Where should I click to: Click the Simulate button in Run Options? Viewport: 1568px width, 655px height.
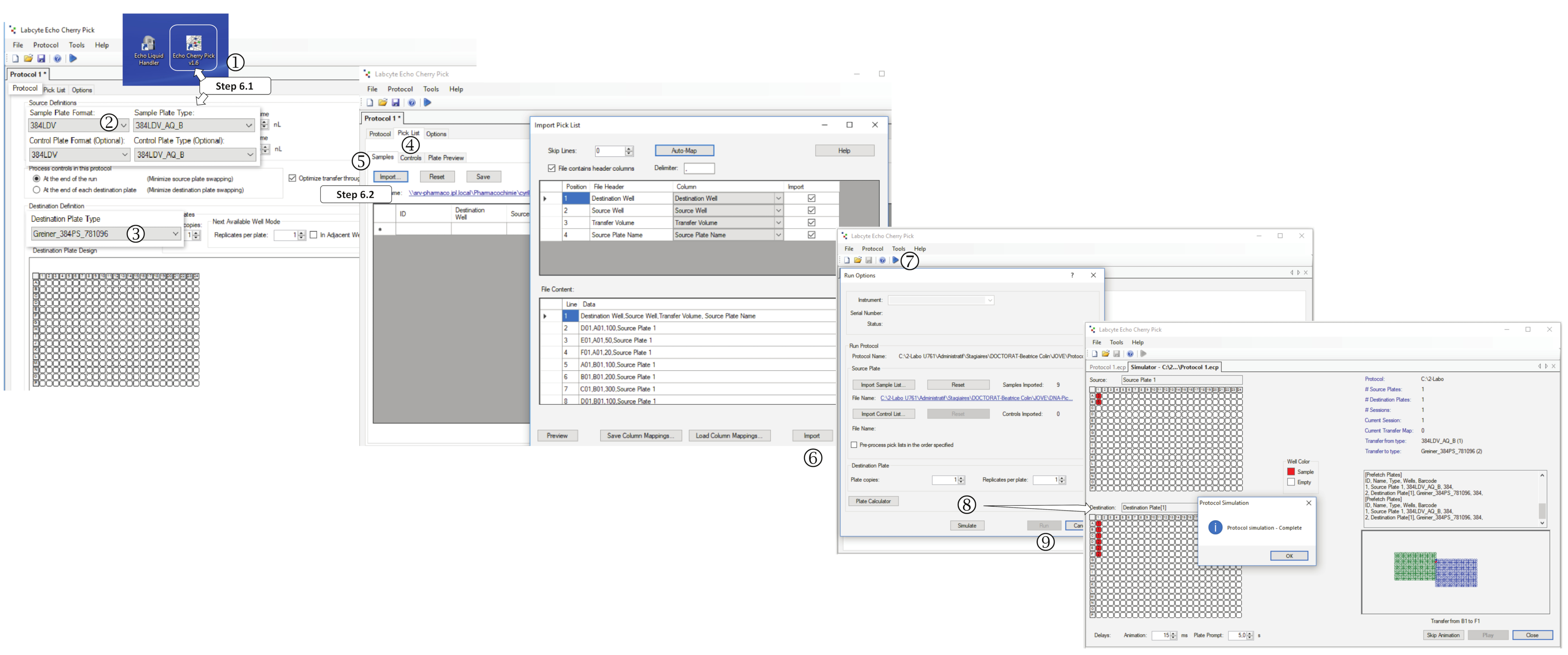pos(967,525)
